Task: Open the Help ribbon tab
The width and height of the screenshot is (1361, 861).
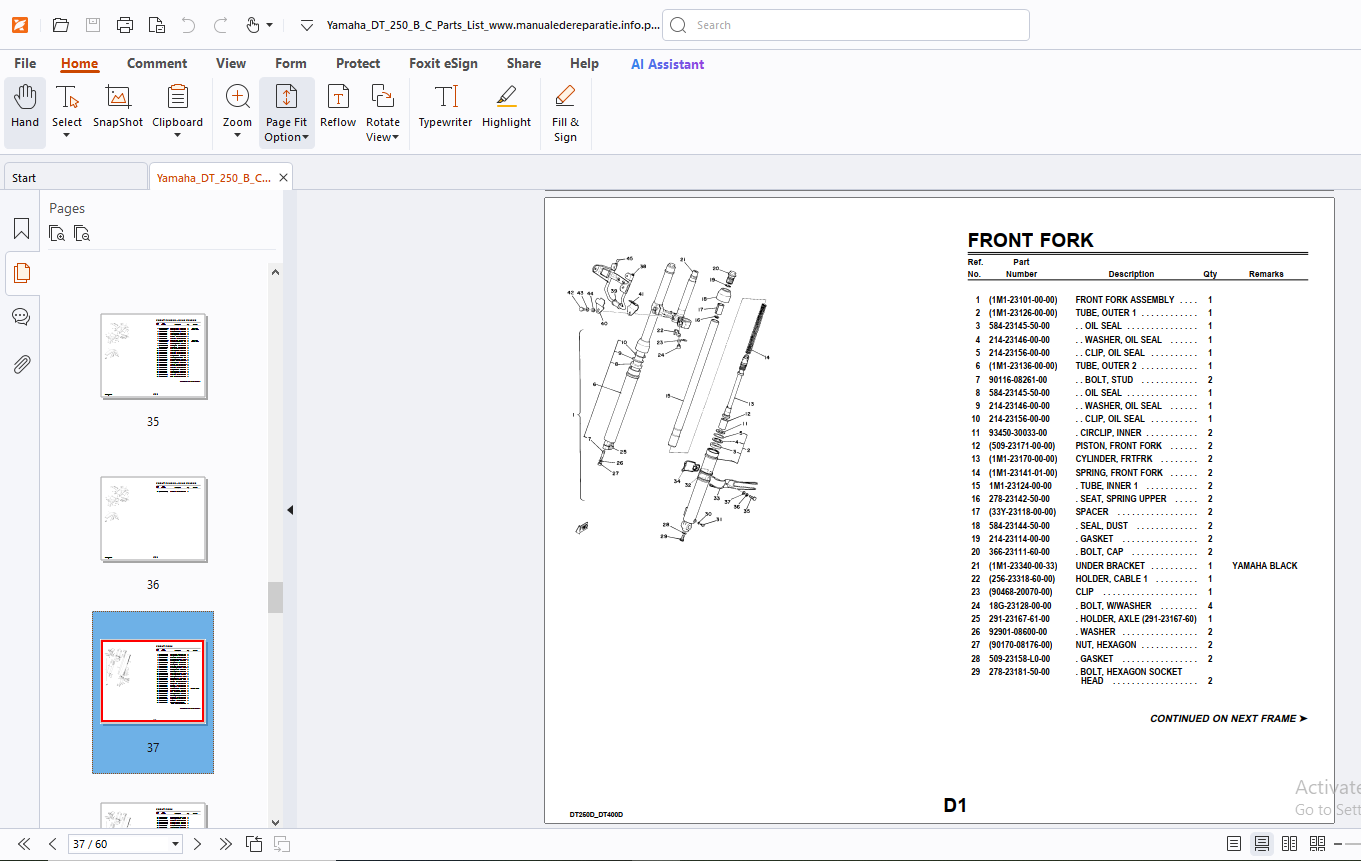Action: pyautogui.click(x=584, y=63)
